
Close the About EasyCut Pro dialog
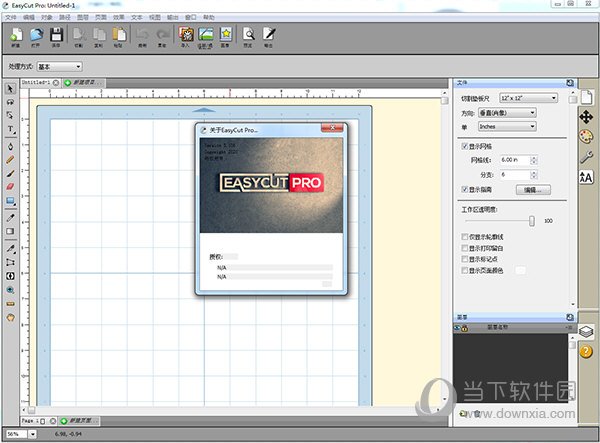point(332,128)
